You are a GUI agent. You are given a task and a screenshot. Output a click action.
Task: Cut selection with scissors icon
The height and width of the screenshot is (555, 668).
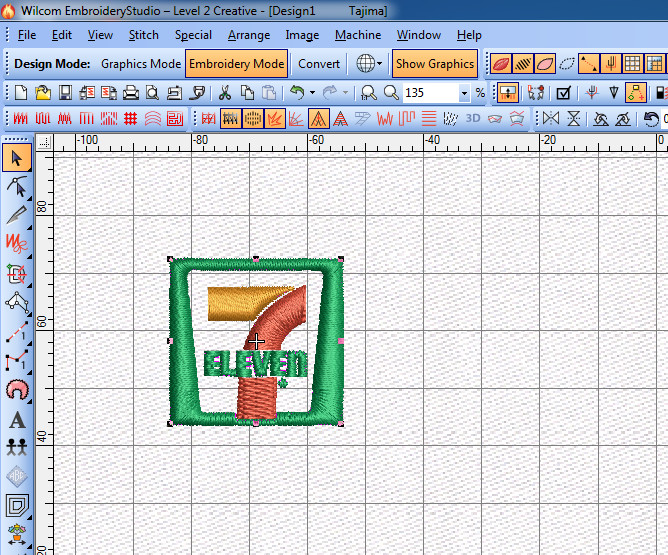click(225, 92)
